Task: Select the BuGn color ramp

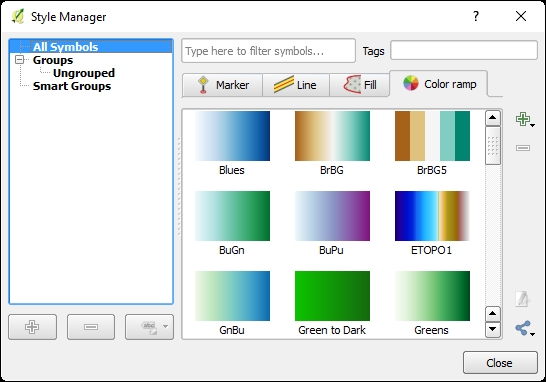Action: tap(232, 223)
